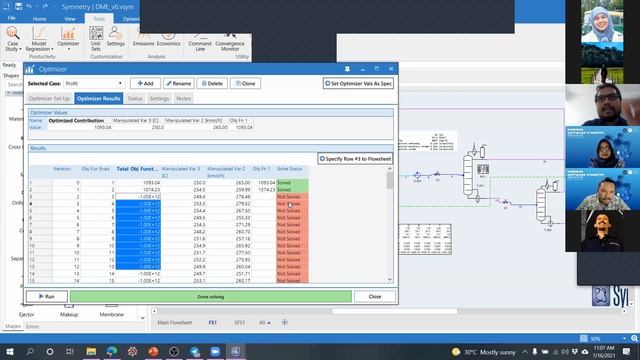Open the Status tab in Optimizer
640x360 pixels.
[x=135, y=98]
